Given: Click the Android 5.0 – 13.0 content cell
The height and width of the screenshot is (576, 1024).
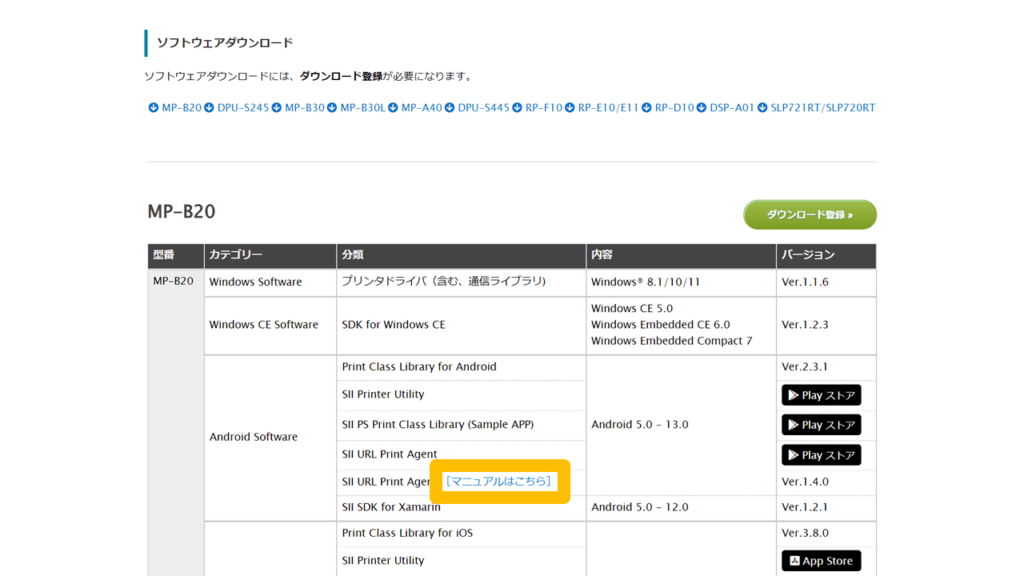Looking at the screenshot, I should pos(681,425).
